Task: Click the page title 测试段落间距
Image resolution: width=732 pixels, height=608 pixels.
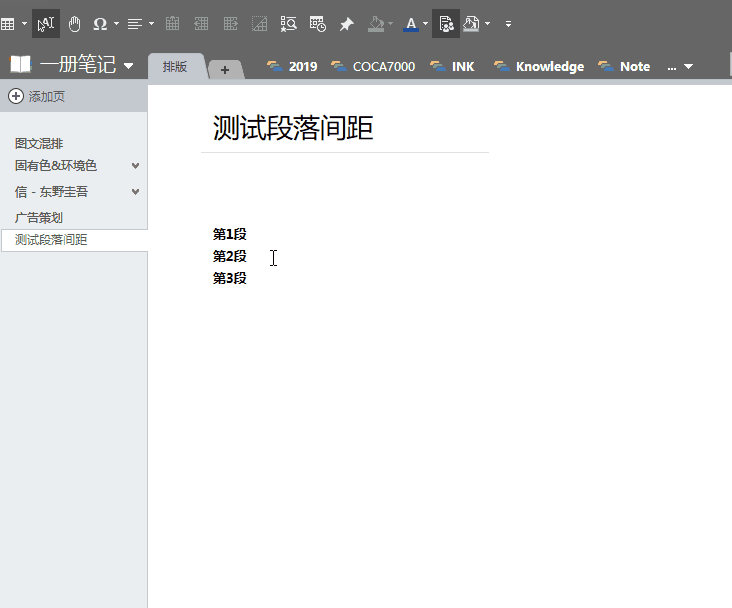Action: [293, 129]
